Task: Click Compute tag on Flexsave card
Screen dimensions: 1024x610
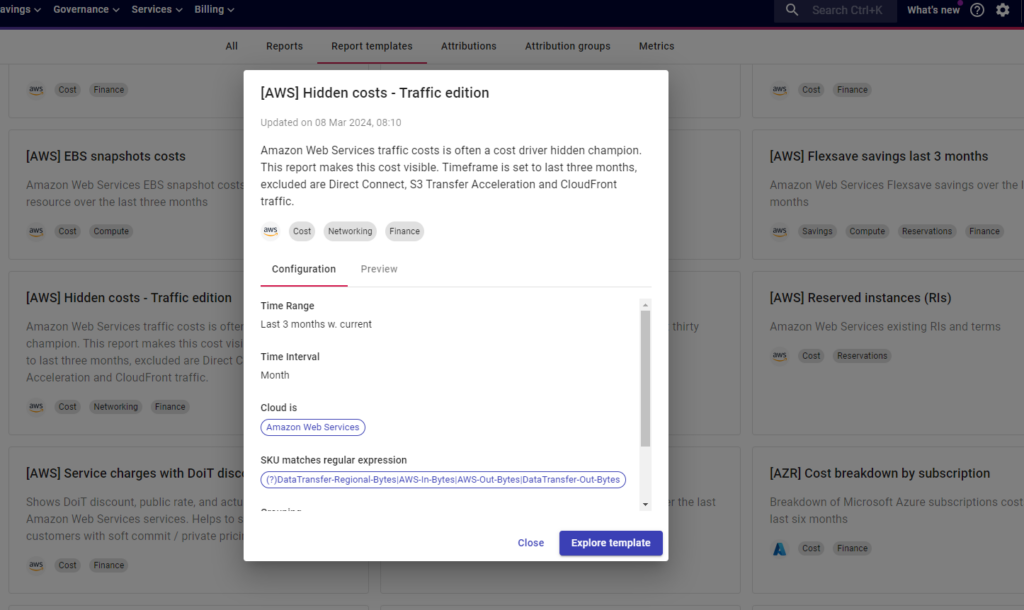Action: click(x=867, y=231)
